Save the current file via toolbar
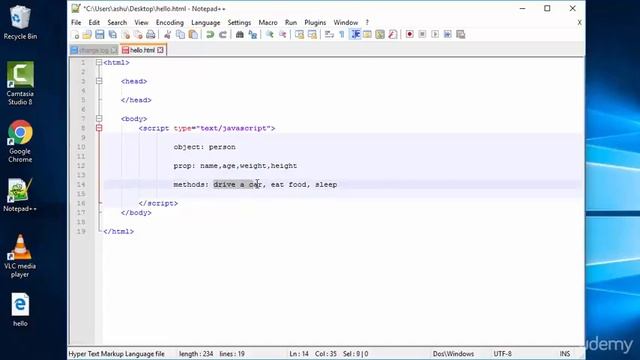Screen dimensions: 640x360 click(100, 35)
